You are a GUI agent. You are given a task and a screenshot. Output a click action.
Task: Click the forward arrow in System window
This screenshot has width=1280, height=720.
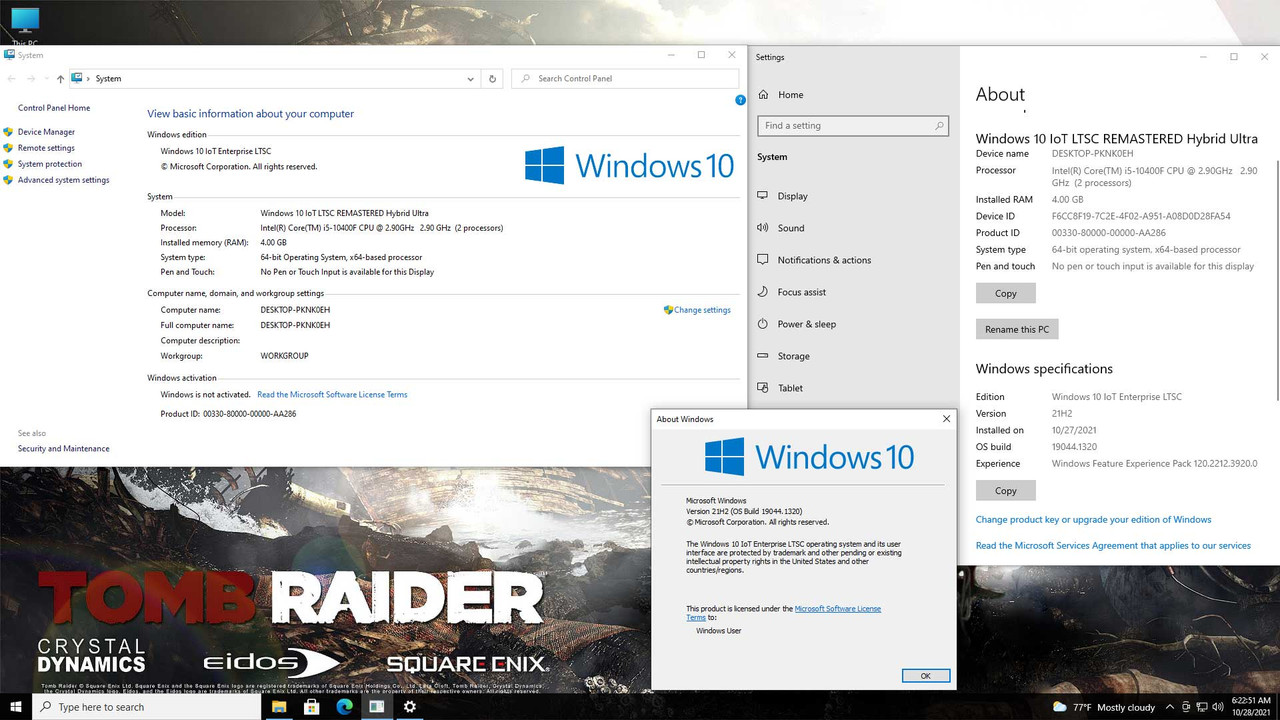tap(32, 78)
